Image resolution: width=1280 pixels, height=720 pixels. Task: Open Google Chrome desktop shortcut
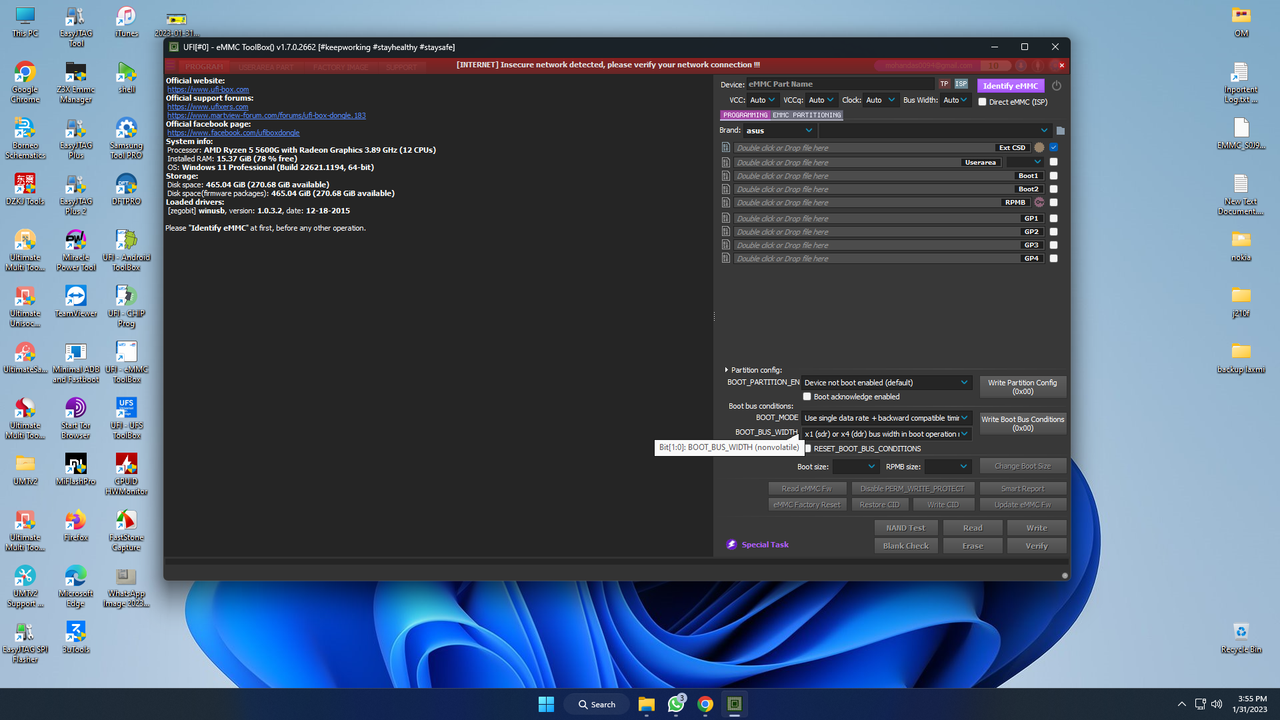tap(25, 82)
